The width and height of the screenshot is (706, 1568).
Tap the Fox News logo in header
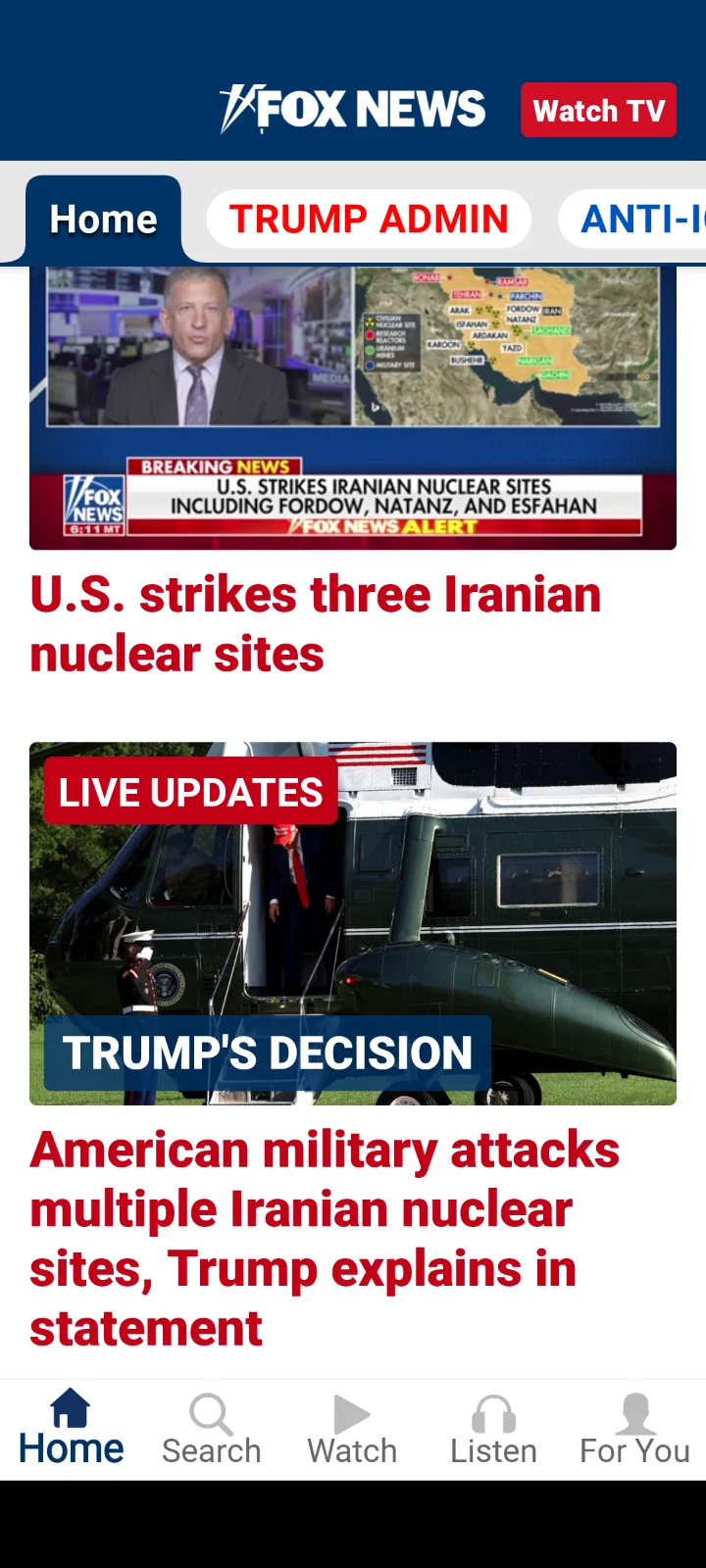coord(353,109)
